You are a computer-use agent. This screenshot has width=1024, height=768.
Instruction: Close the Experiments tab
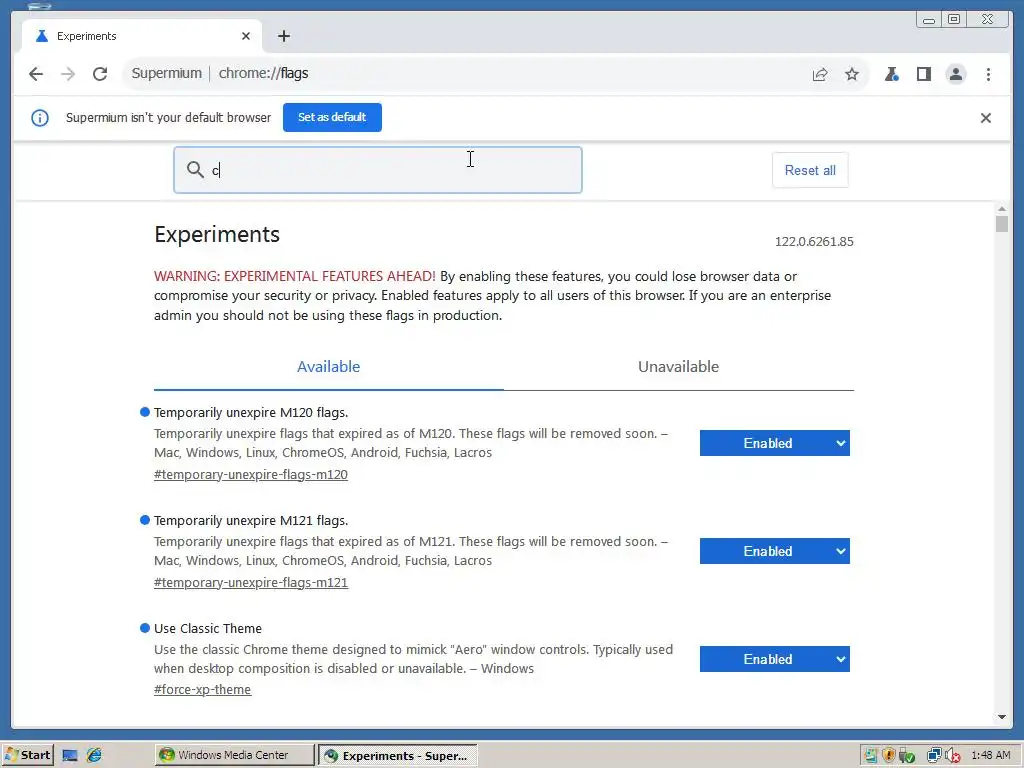pos(246,36)
